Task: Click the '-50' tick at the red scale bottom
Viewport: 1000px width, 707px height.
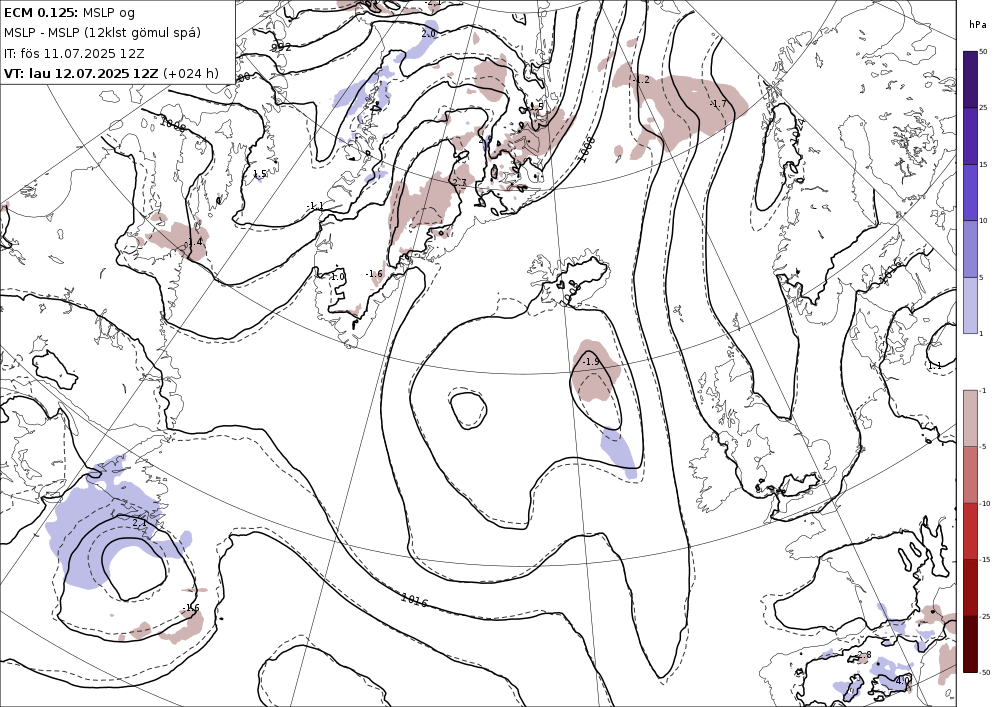Action: (985, 673)
